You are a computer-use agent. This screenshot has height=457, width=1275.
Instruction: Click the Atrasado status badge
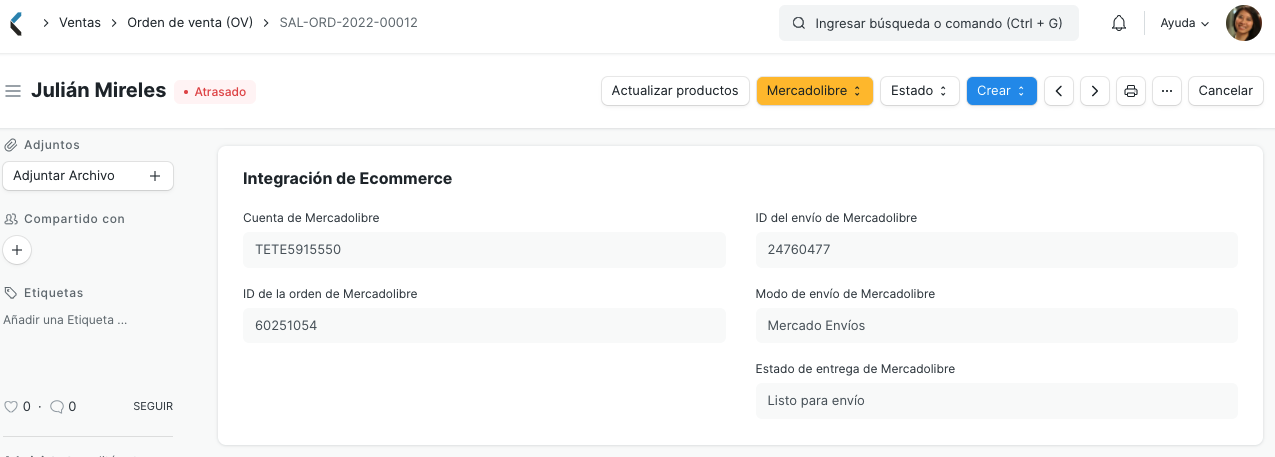click(215, 92)
